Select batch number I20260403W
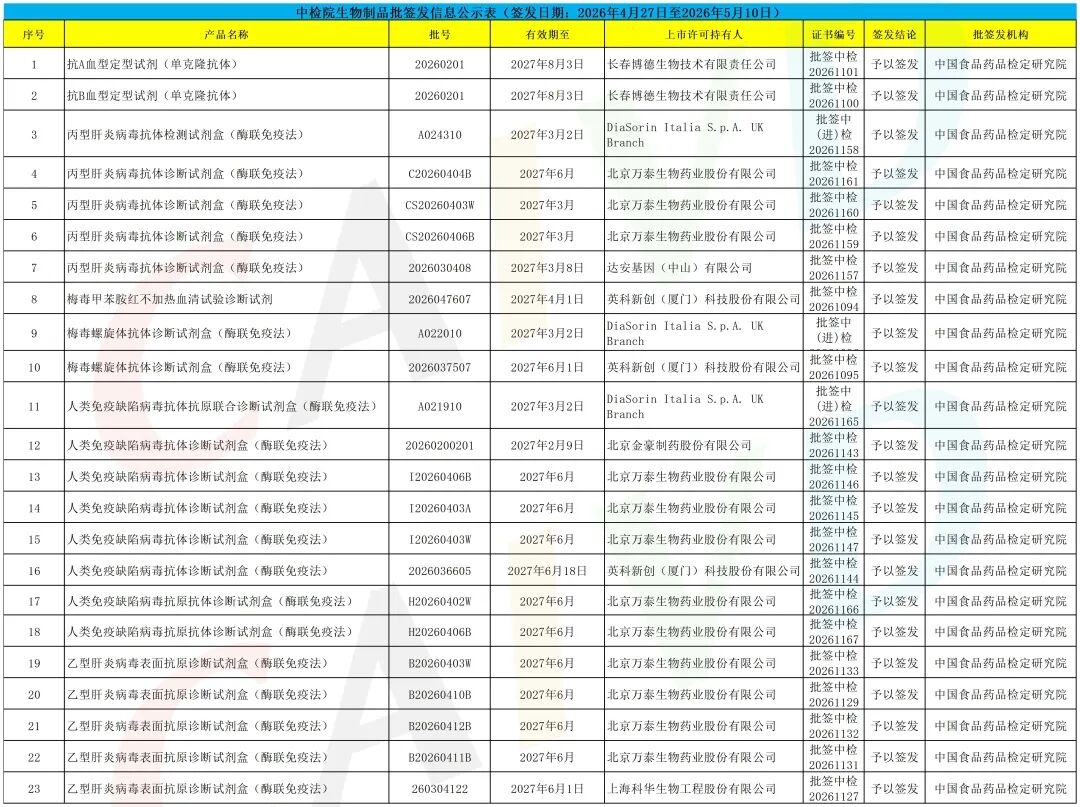Screen dimensions: 1080x807 439,540
